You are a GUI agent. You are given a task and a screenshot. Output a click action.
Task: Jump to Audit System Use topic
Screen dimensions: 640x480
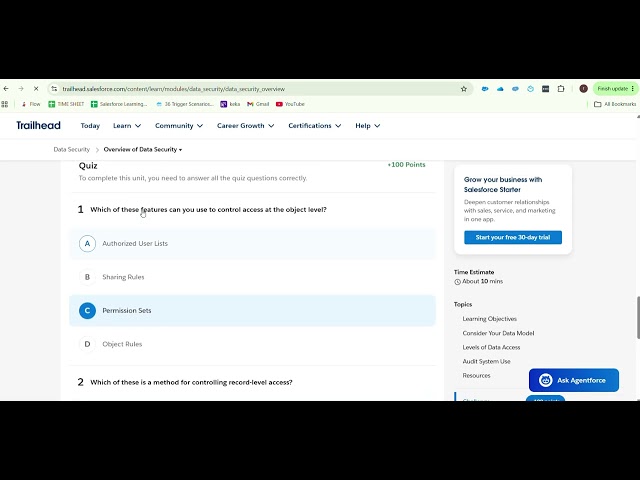pos(486,361)
